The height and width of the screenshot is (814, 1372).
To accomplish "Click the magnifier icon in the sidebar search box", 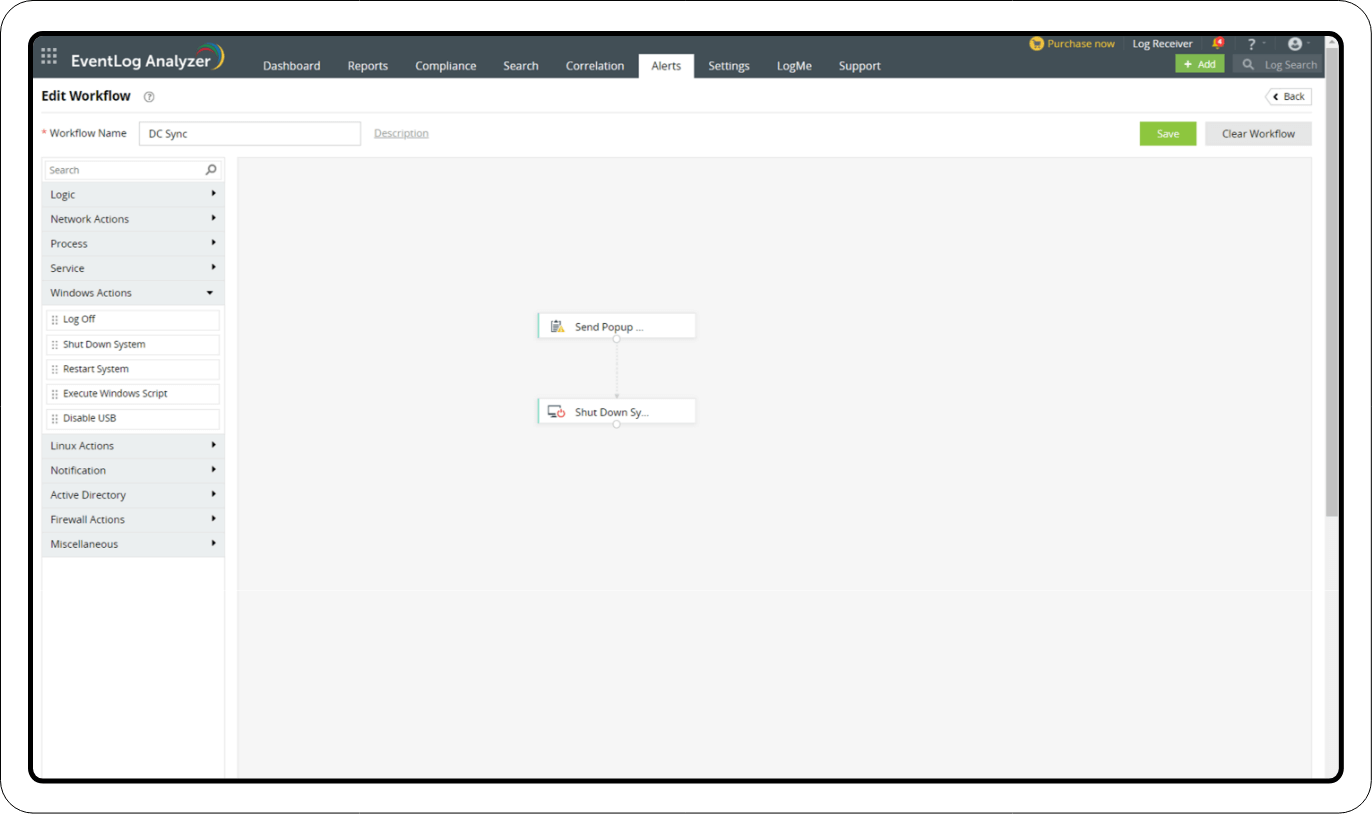I will [210, 170].
